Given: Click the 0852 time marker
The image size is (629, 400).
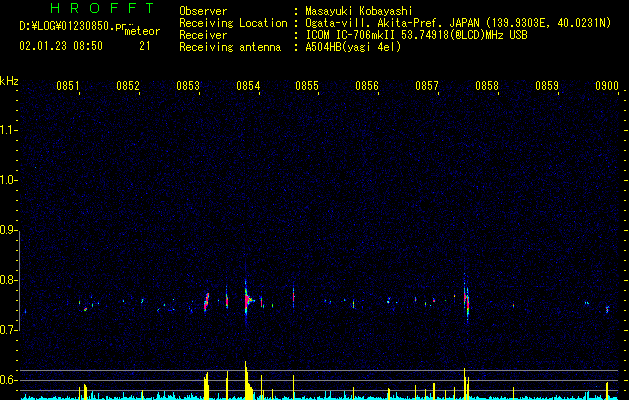Looking at the screenshot, I should click(128, 85).
